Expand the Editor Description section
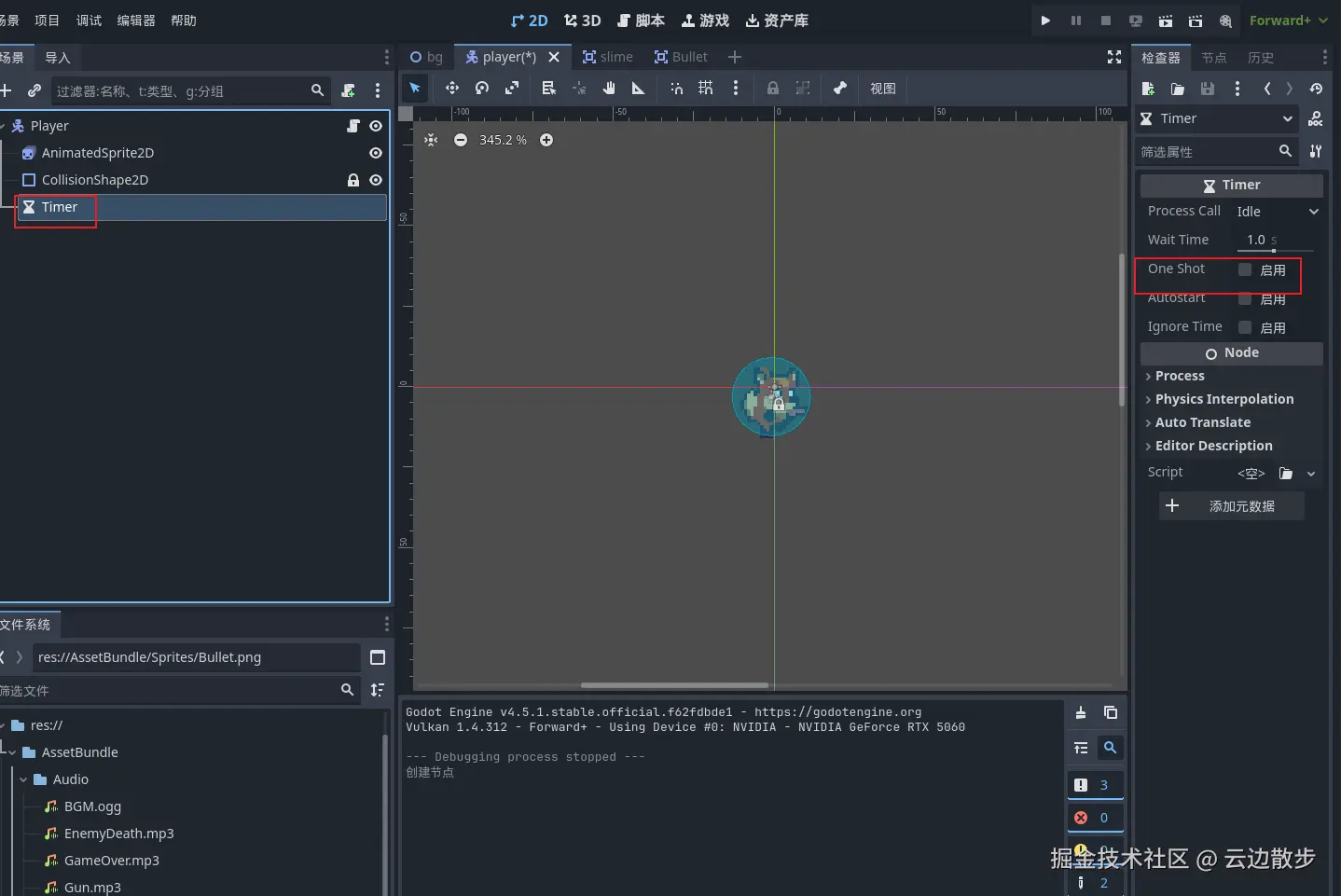The width and height of the screenshot is (1341, 896). (x=1213, y=446)
